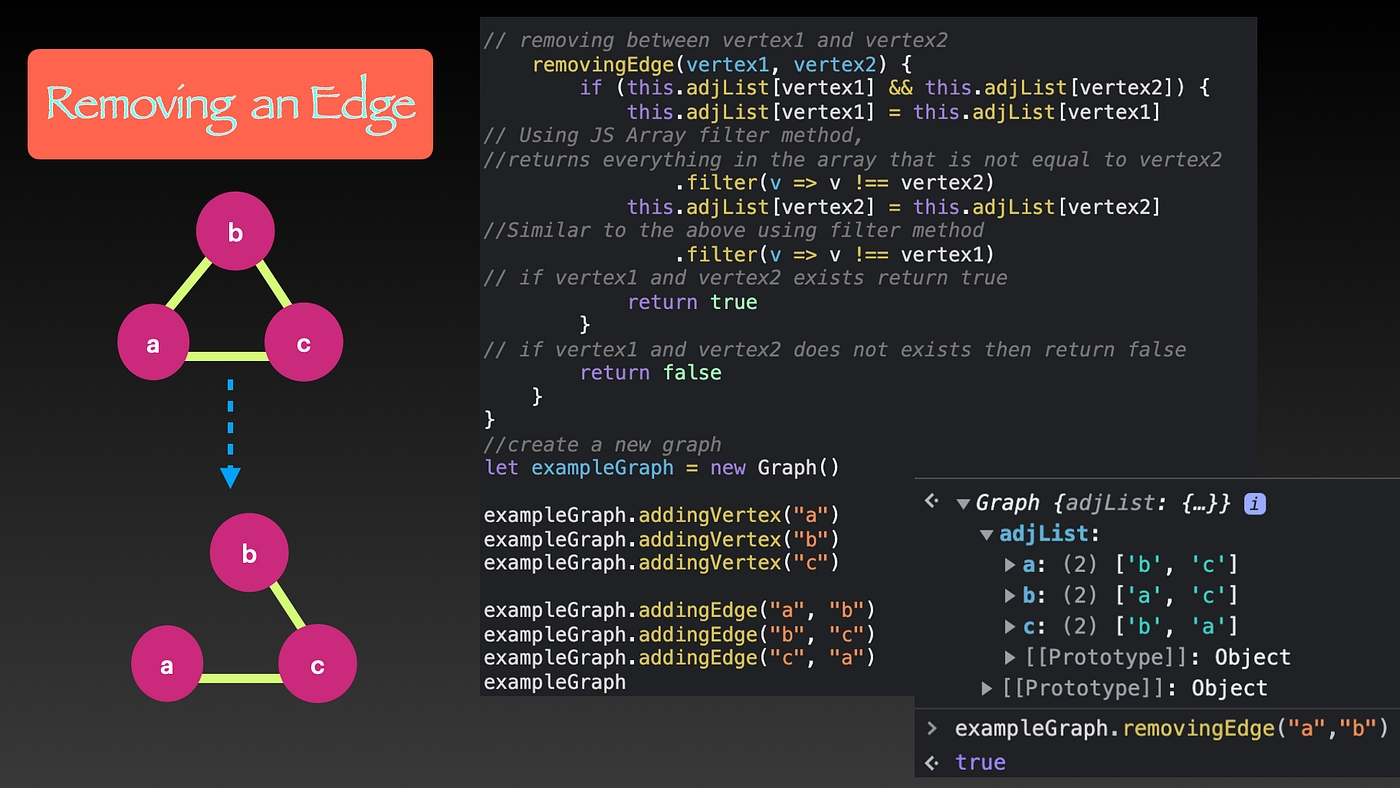Click the 'if (this.adjList[vertex1] && this.adjList[vertex2]) {' line
1400x788 pixels.
(x=895, y=88)
